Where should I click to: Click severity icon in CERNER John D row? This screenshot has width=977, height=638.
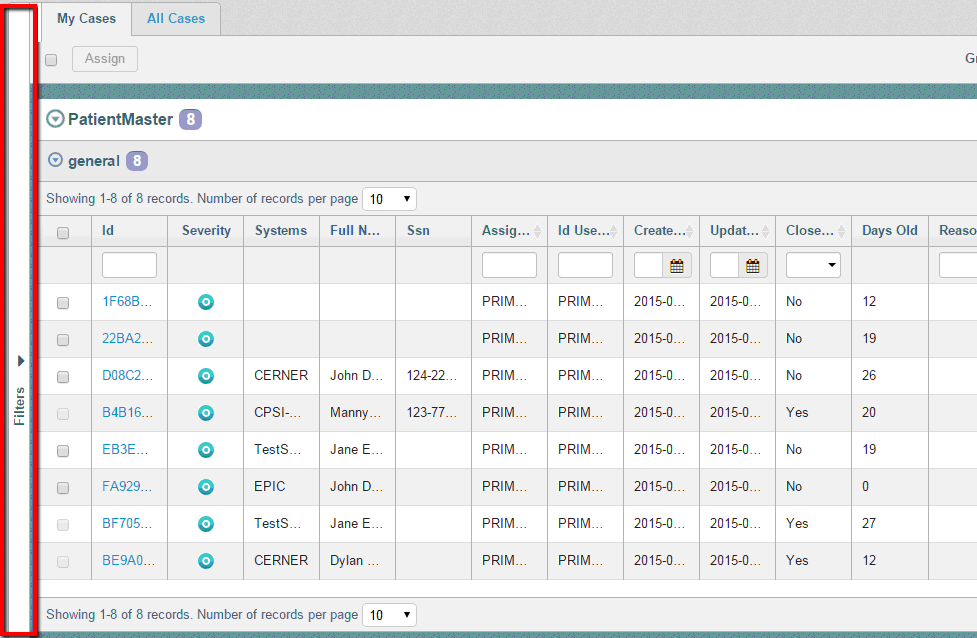(x=205, y=376)
